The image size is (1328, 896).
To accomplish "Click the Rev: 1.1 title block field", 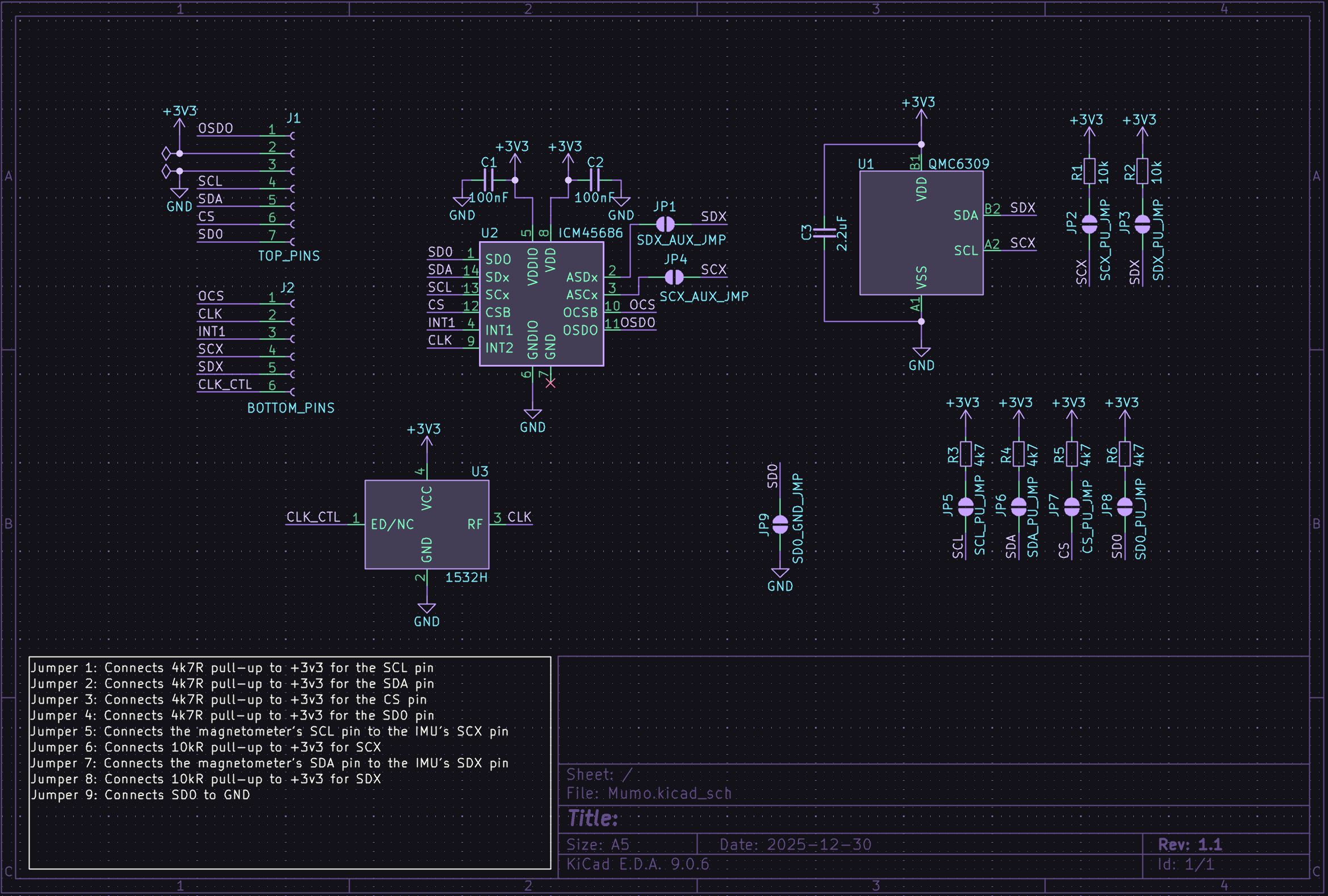I will tap(1189, 844).
